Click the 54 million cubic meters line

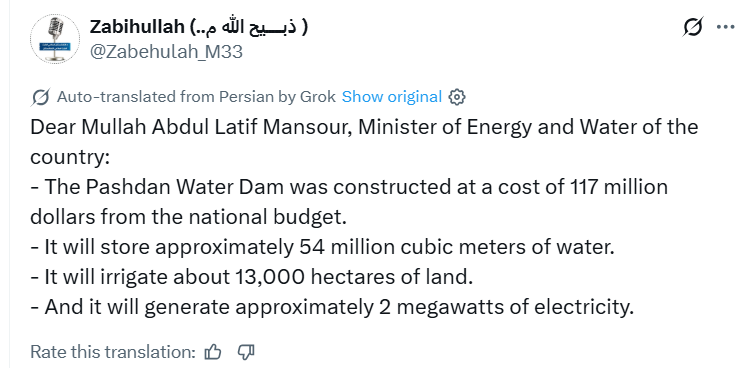pos(322,248)
